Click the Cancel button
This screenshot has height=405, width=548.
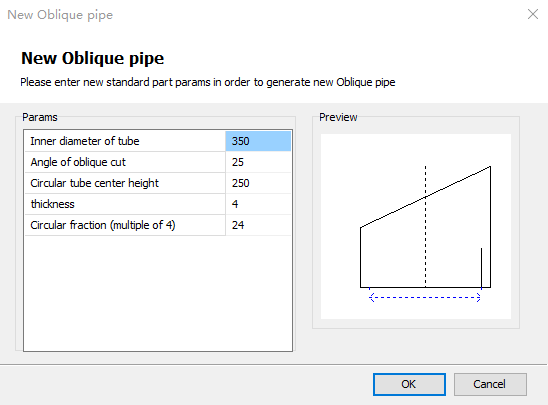[490, 384]
